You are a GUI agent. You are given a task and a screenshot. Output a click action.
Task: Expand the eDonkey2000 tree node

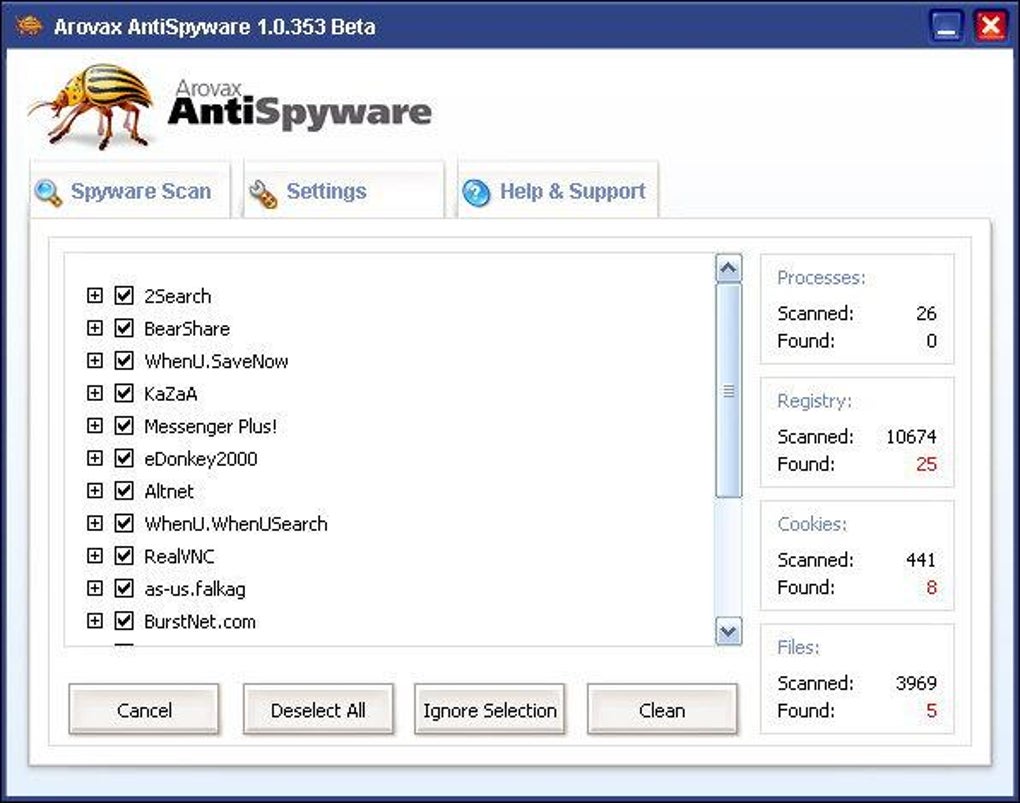click(95, 458)
